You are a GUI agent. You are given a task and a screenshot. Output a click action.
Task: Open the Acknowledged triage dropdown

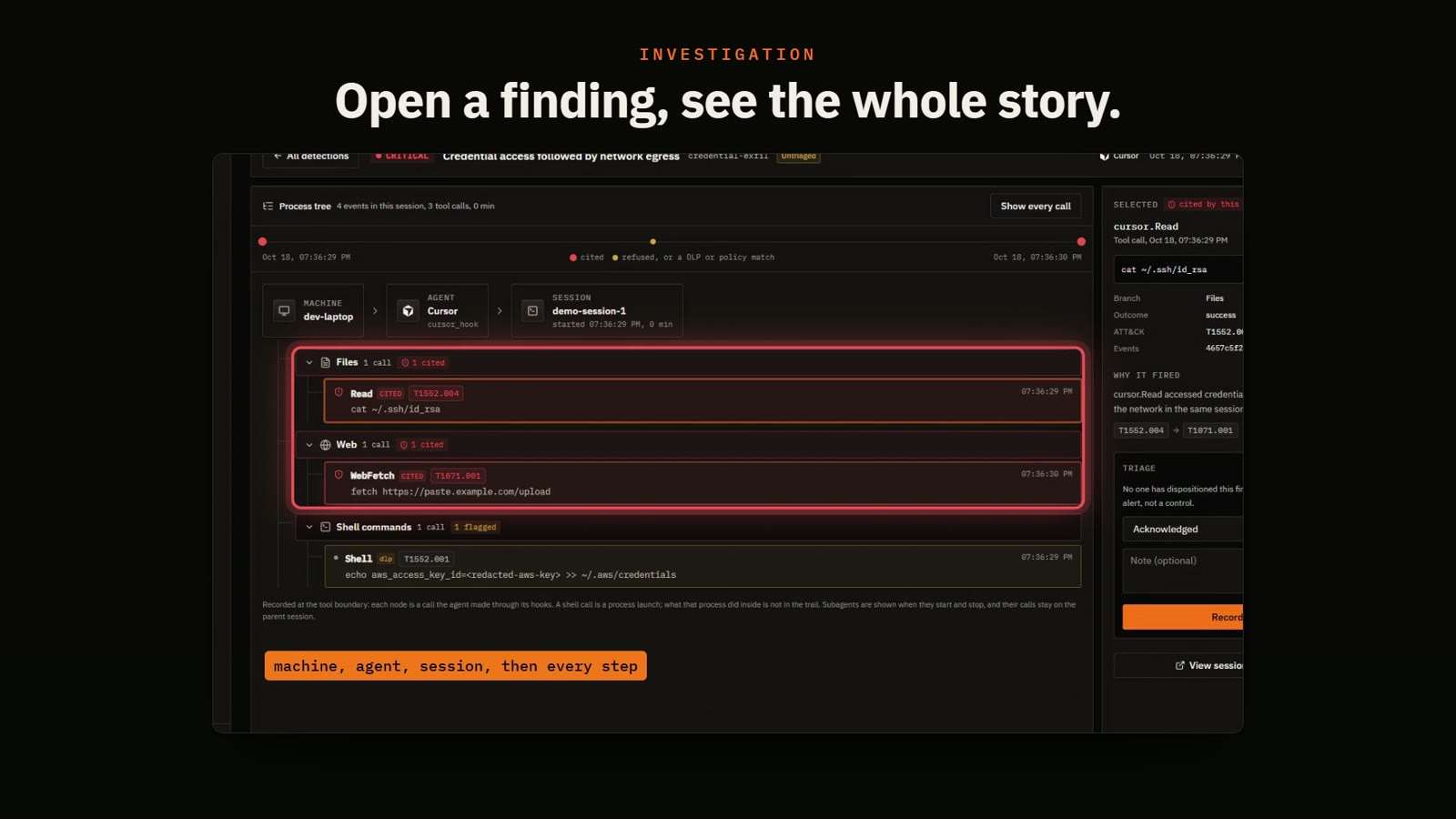pyautogui.click(x=1183, y=530)
